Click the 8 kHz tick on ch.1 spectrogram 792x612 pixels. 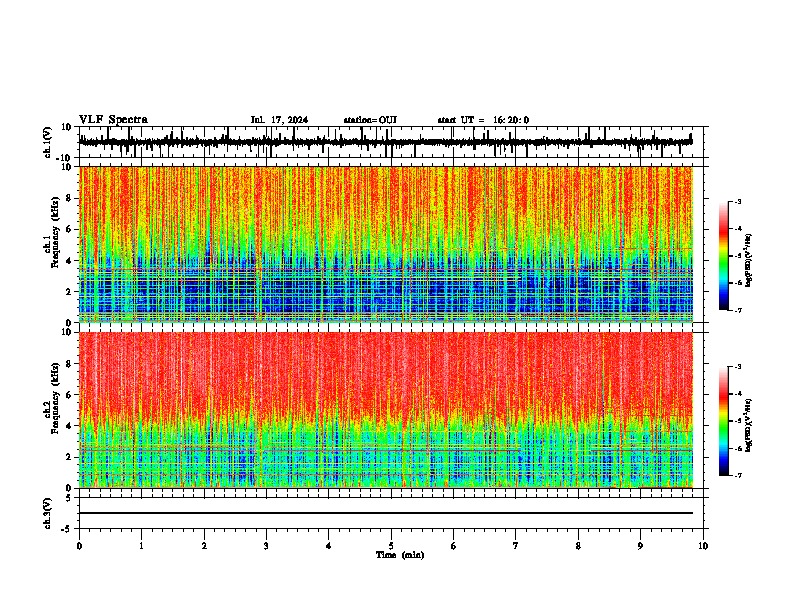70,198
